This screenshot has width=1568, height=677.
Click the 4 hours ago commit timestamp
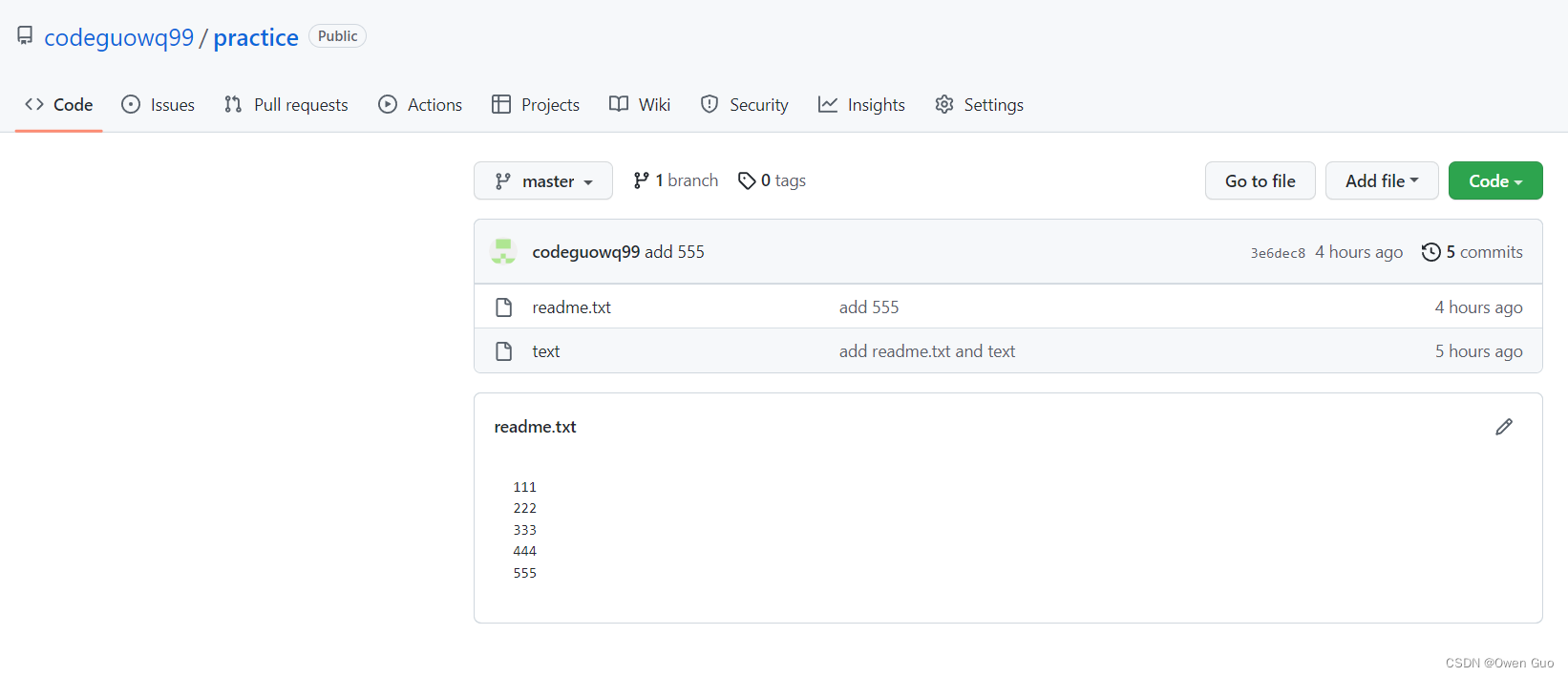coord(1359,252)
